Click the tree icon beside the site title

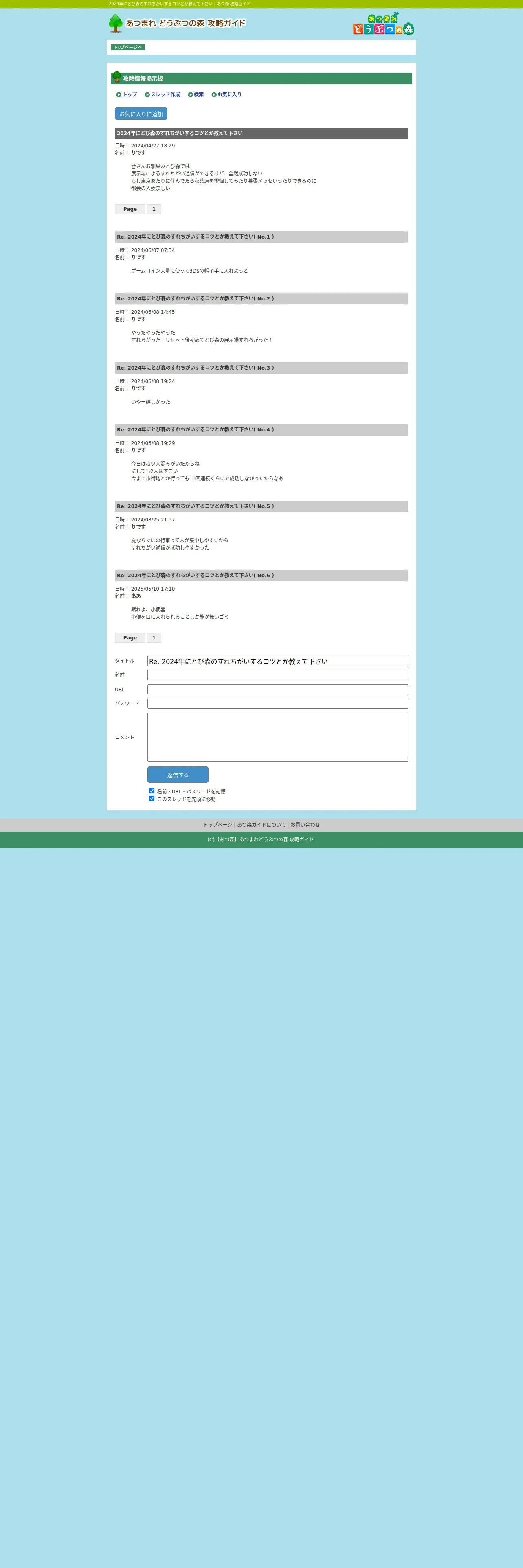click(116, 23)
